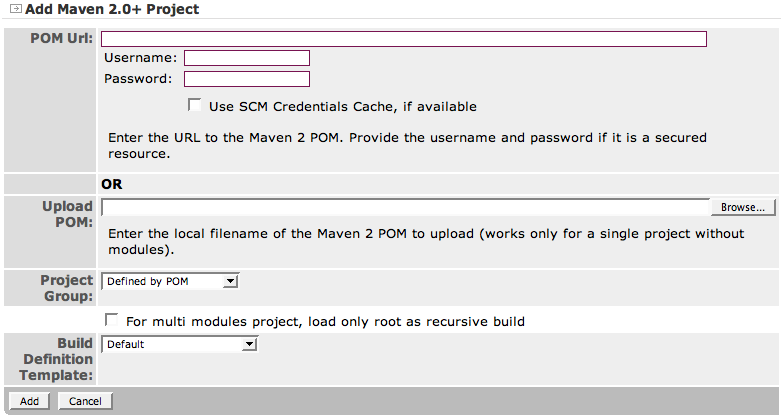Cancel adding the Maven project

(x=85, y=401)
